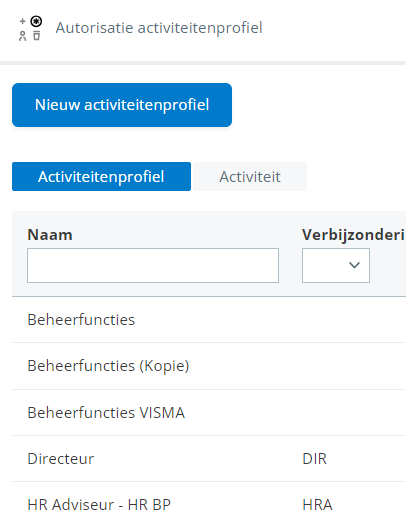Click the DIR value in Directeur row
The width and height of the screenshot is (406, 525).
(x=314, y=459)
